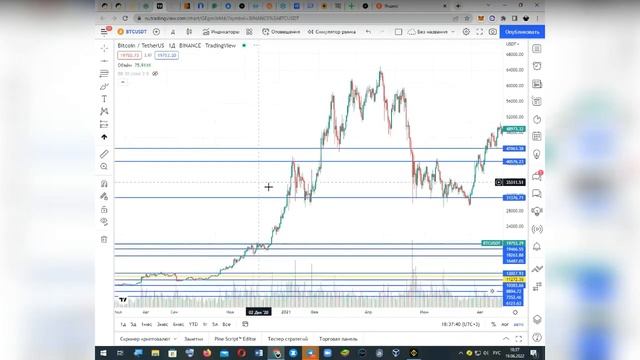Open the 18:37:40 UTC+3 timezone menu
This screenshot has height=360, width=640.
pos(460,324)
